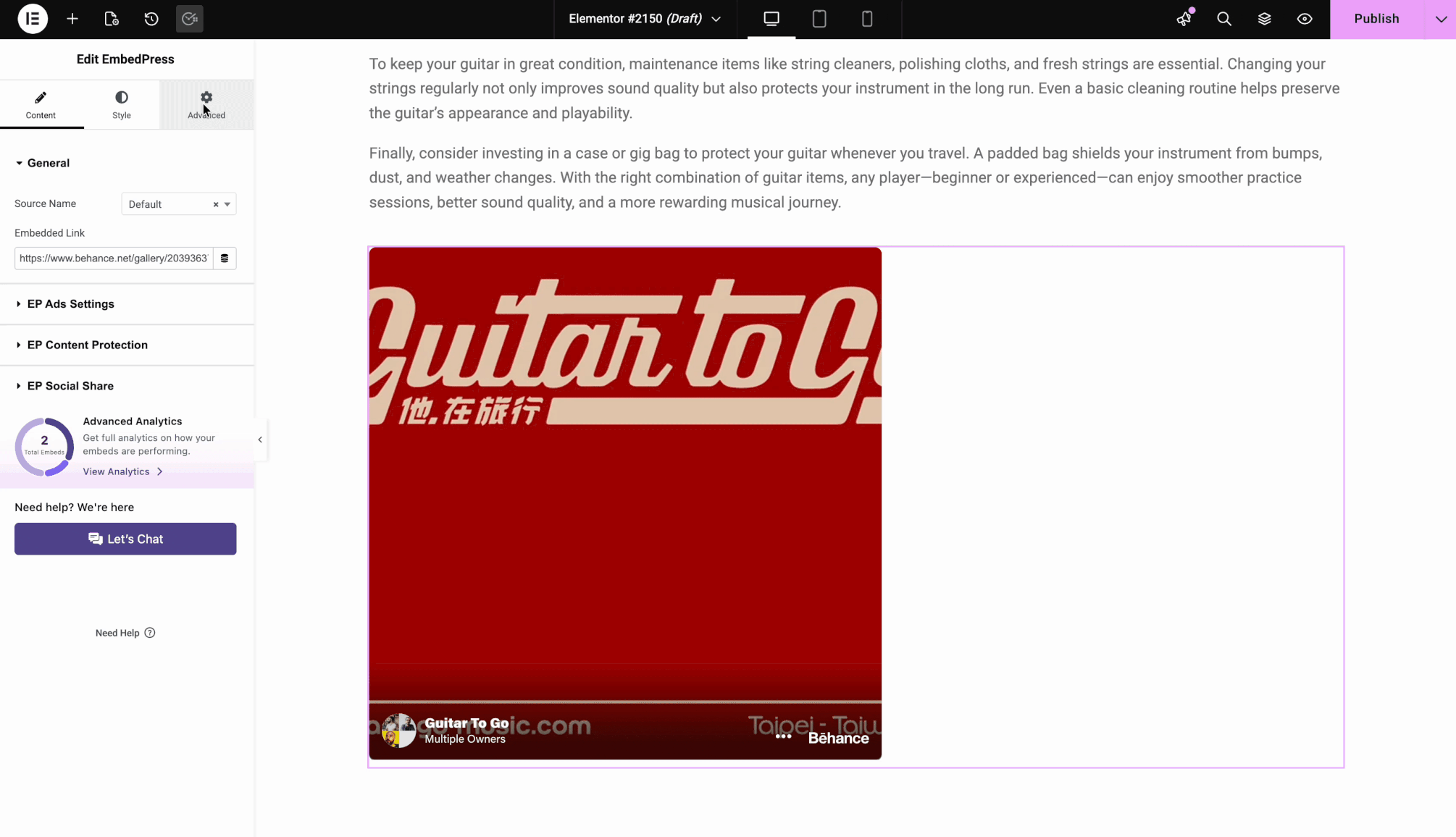Screen dimensions: 1456x837
Task: Switch to tablet responsive view
Action: pyautogui.click(x=819, y=19)
